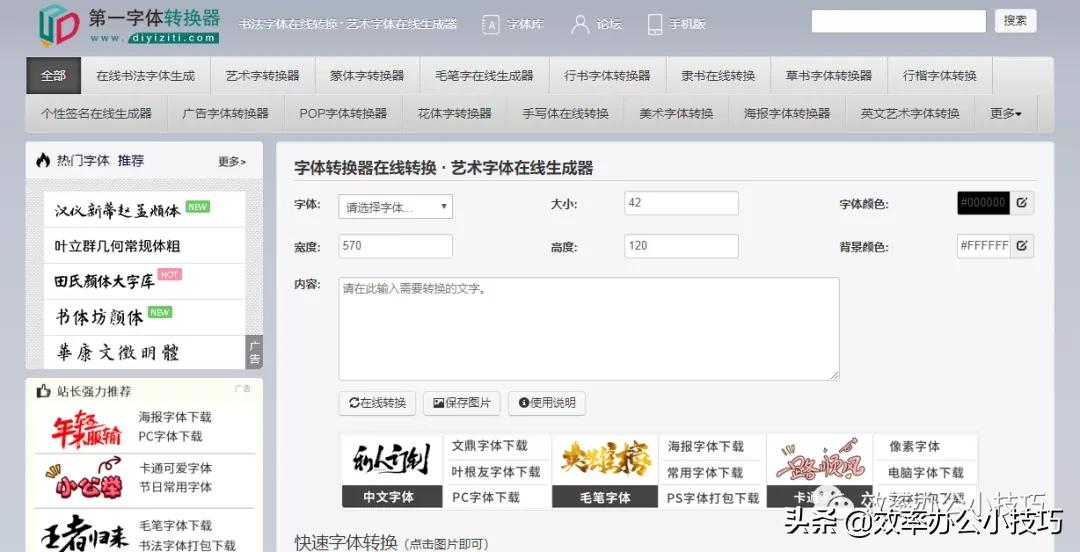
Task: Expand the 更多 dropdown in the navigation
Action: click(x=1006, y=114)
